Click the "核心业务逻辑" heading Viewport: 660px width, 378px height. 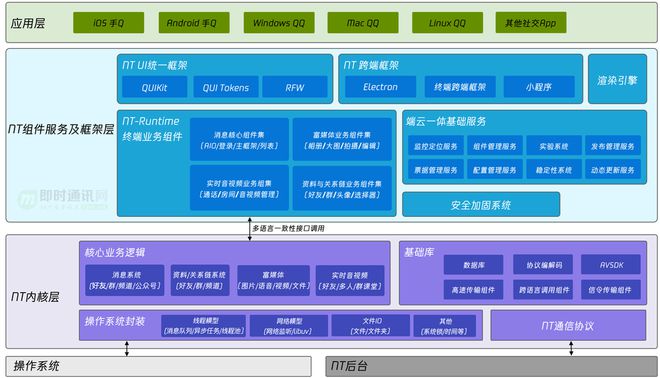[x=115, y=253]
